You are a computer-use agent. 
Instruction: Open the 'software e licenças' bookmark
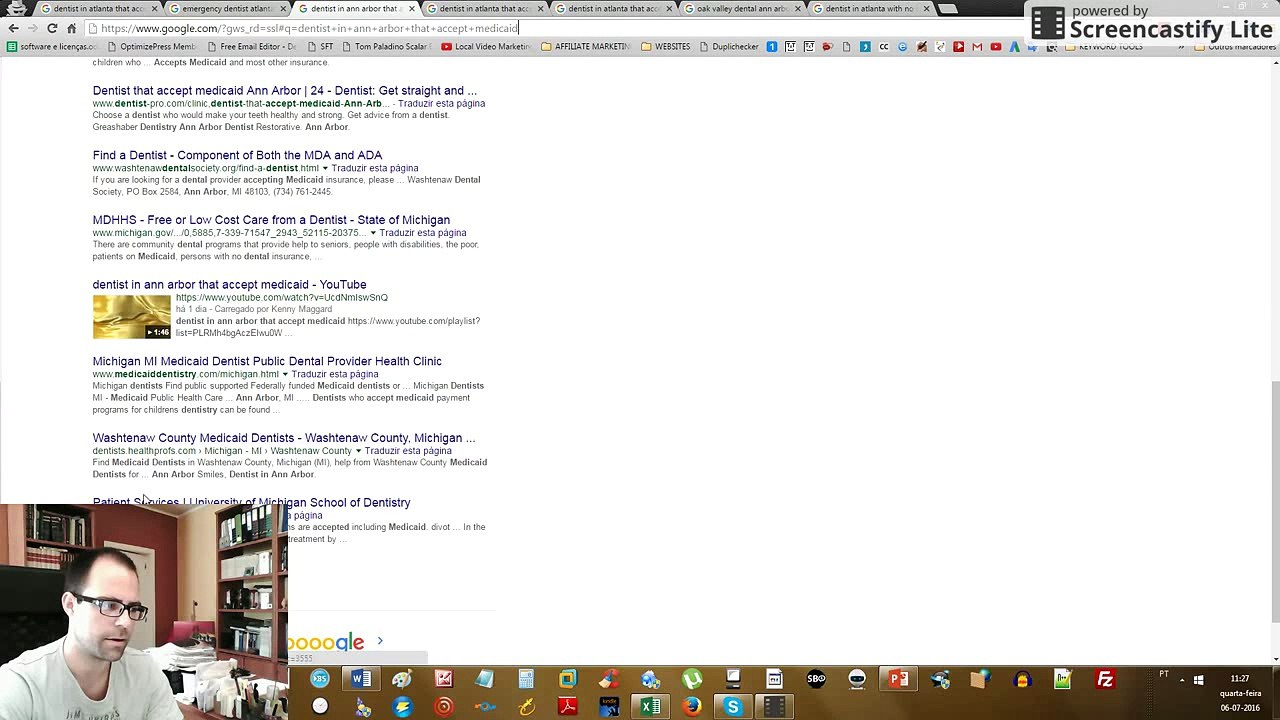(x=51, y=46)
